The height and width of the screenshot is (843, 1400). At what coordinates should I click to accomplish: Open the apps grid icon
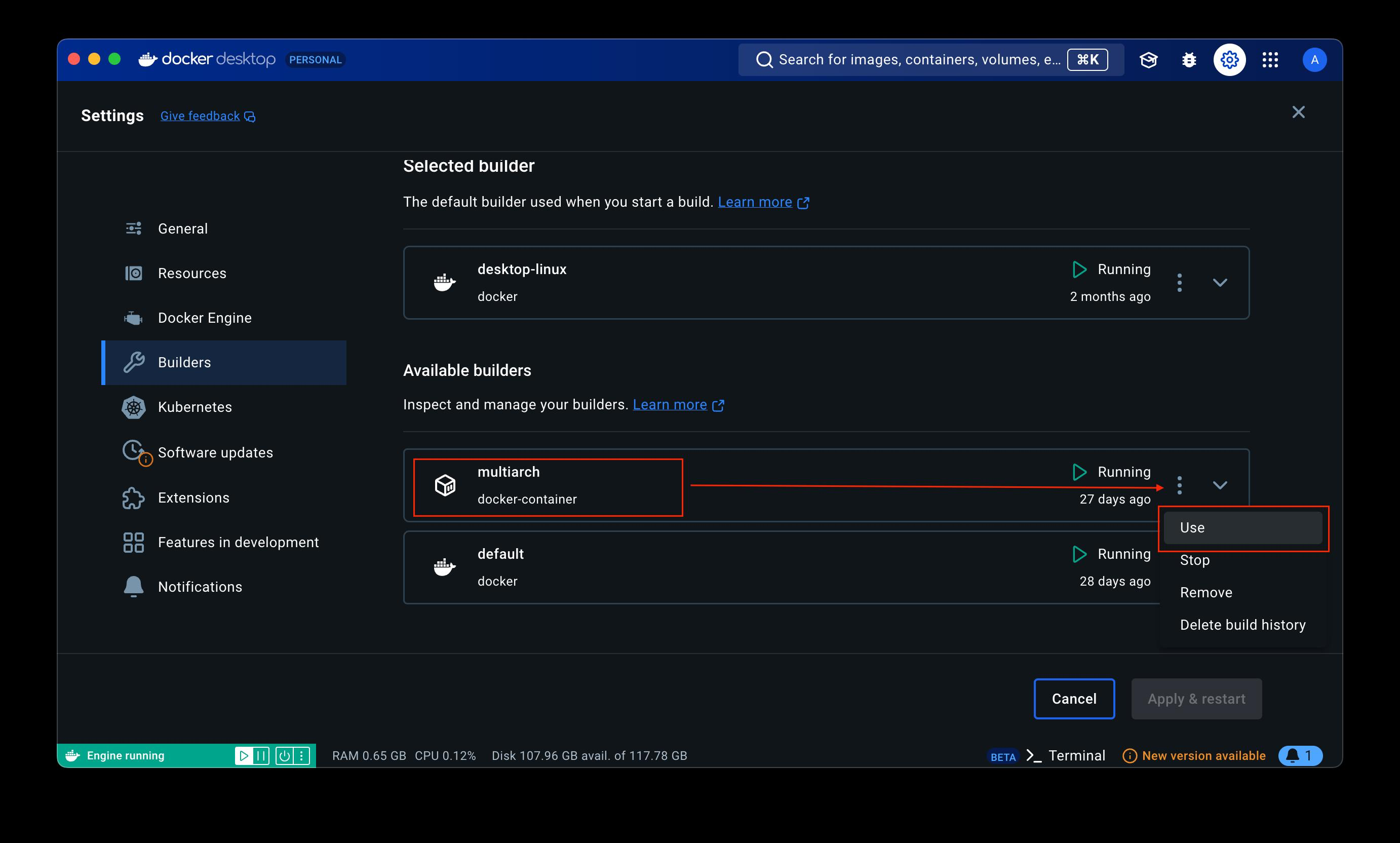click(x=1270, y=60)
